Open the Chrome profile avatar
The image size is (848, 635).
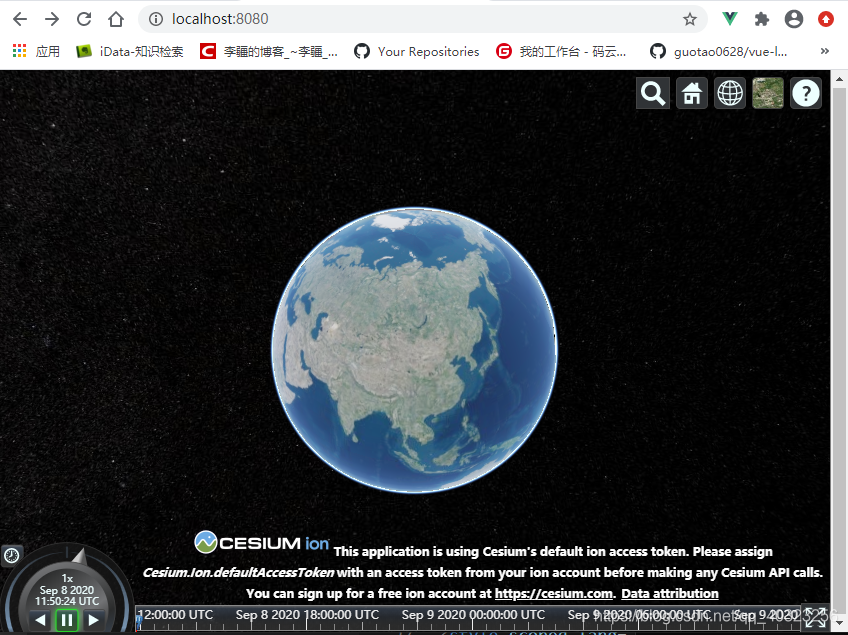coord(793,18)
